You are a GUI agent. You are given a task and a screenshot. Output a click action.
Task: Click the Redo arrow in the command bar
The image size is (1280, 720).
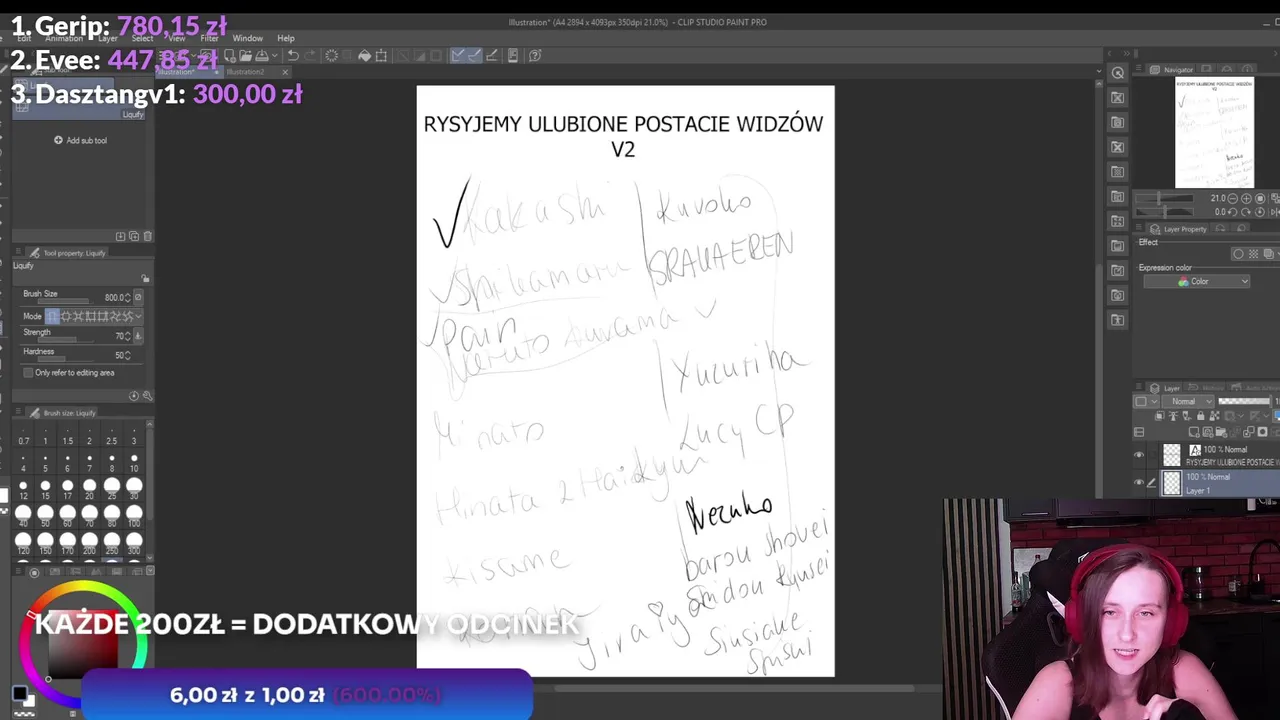click(x=309, y=56)
